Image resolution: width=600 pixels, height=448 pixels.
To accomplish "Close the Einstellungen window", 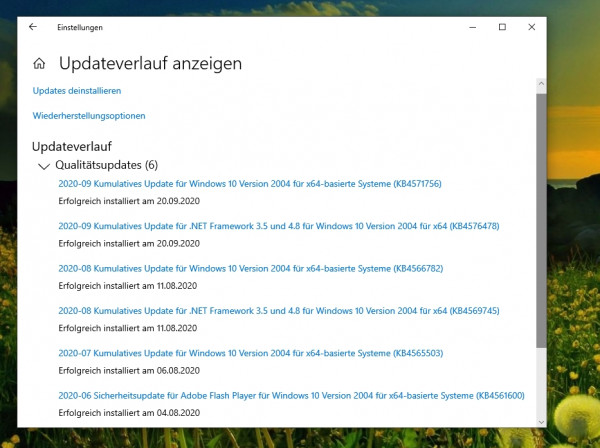I will click(x=532, y=27).
